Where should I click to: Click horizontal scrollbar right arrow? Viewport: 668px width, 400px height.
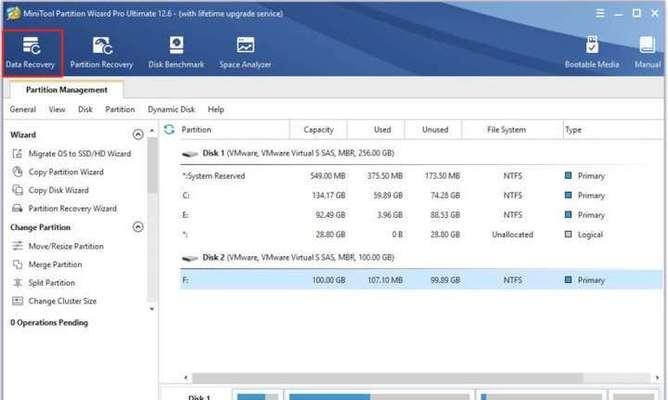click(657, 378)
